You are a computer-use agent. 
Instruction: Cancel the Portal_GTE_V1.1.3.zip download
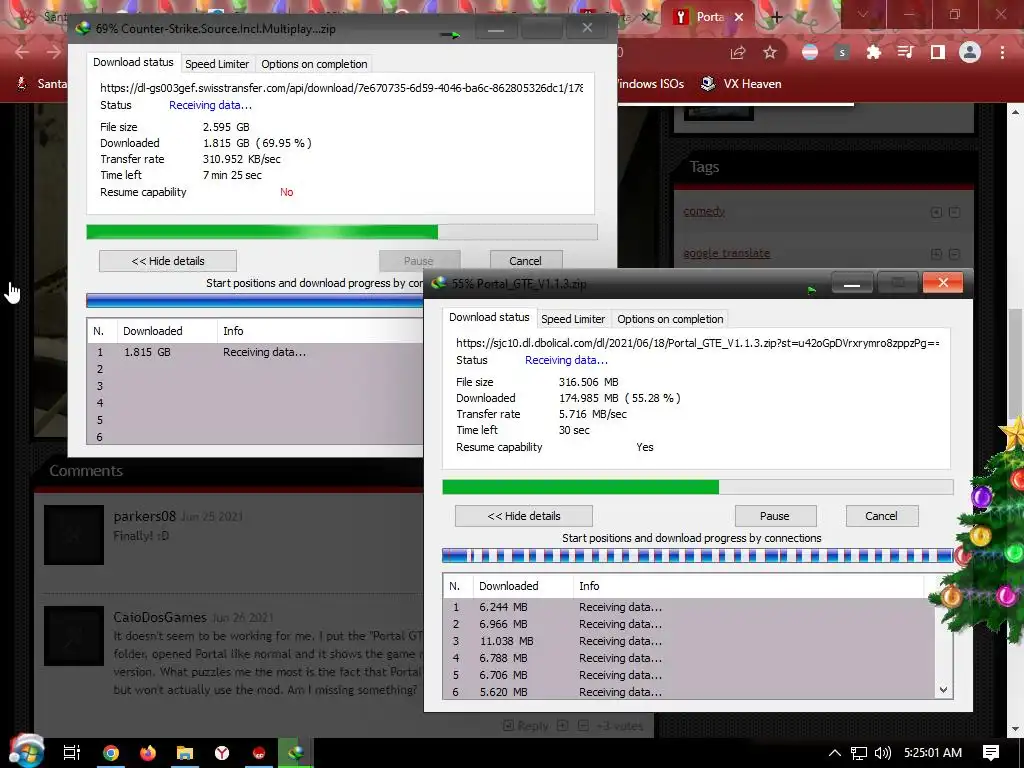[882, 516]
